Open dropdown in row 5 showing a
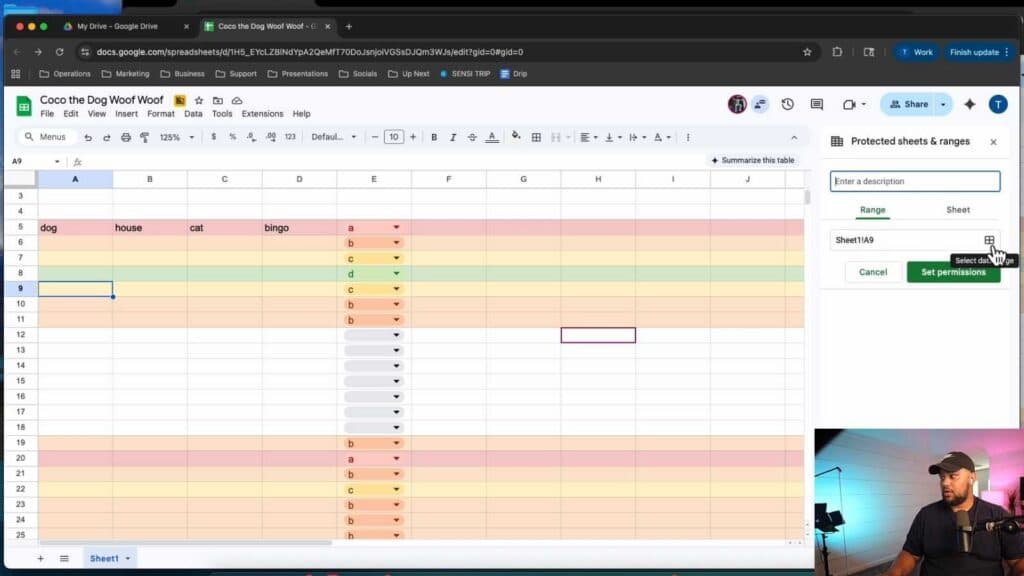The image size is (1024, 576). point(396,227)
